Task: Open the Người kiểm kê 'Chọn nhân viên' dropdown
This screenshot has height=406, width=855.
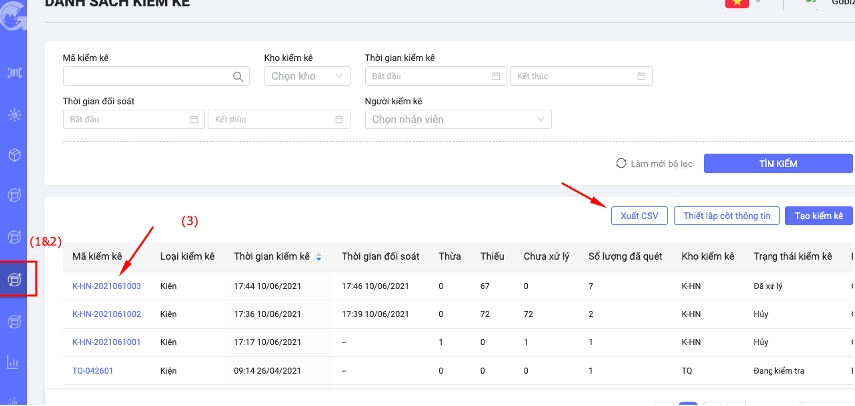Action: pos(459,120)
